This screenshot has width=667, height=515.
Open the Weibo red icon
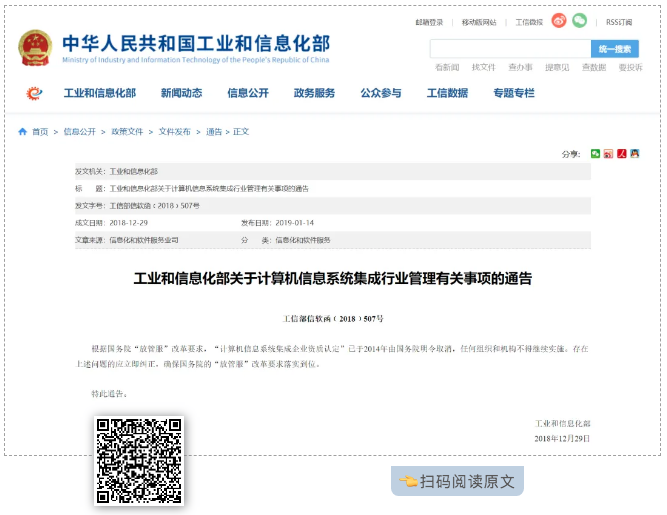(x=559, y=20)
